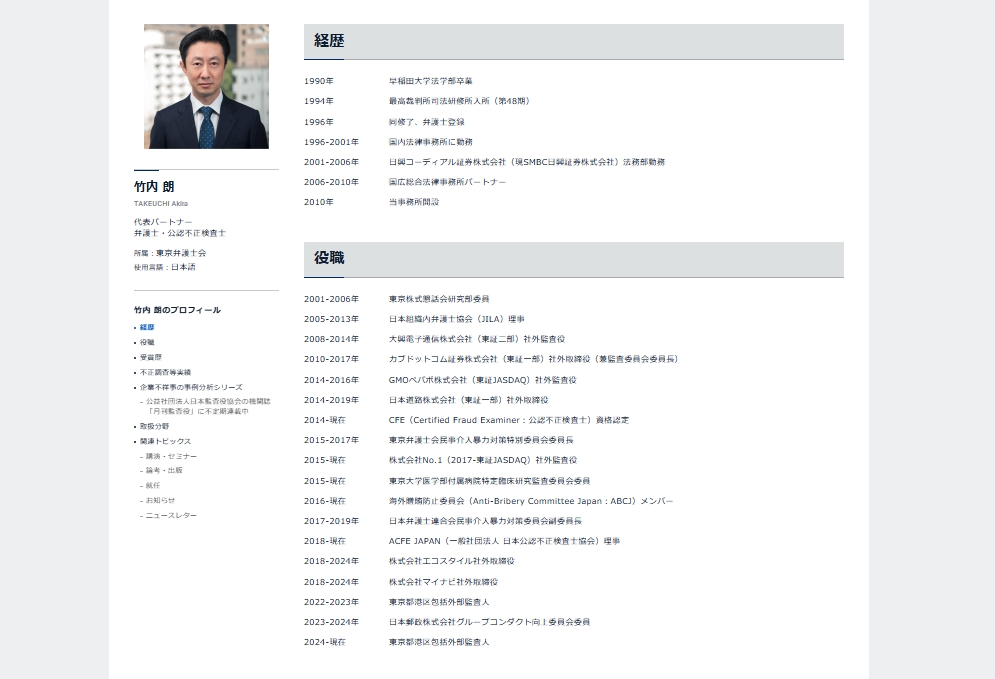Click the entry 国内法律事務所に勤務
Viewport: 995px width, 679px height.
tap(430, 142)
